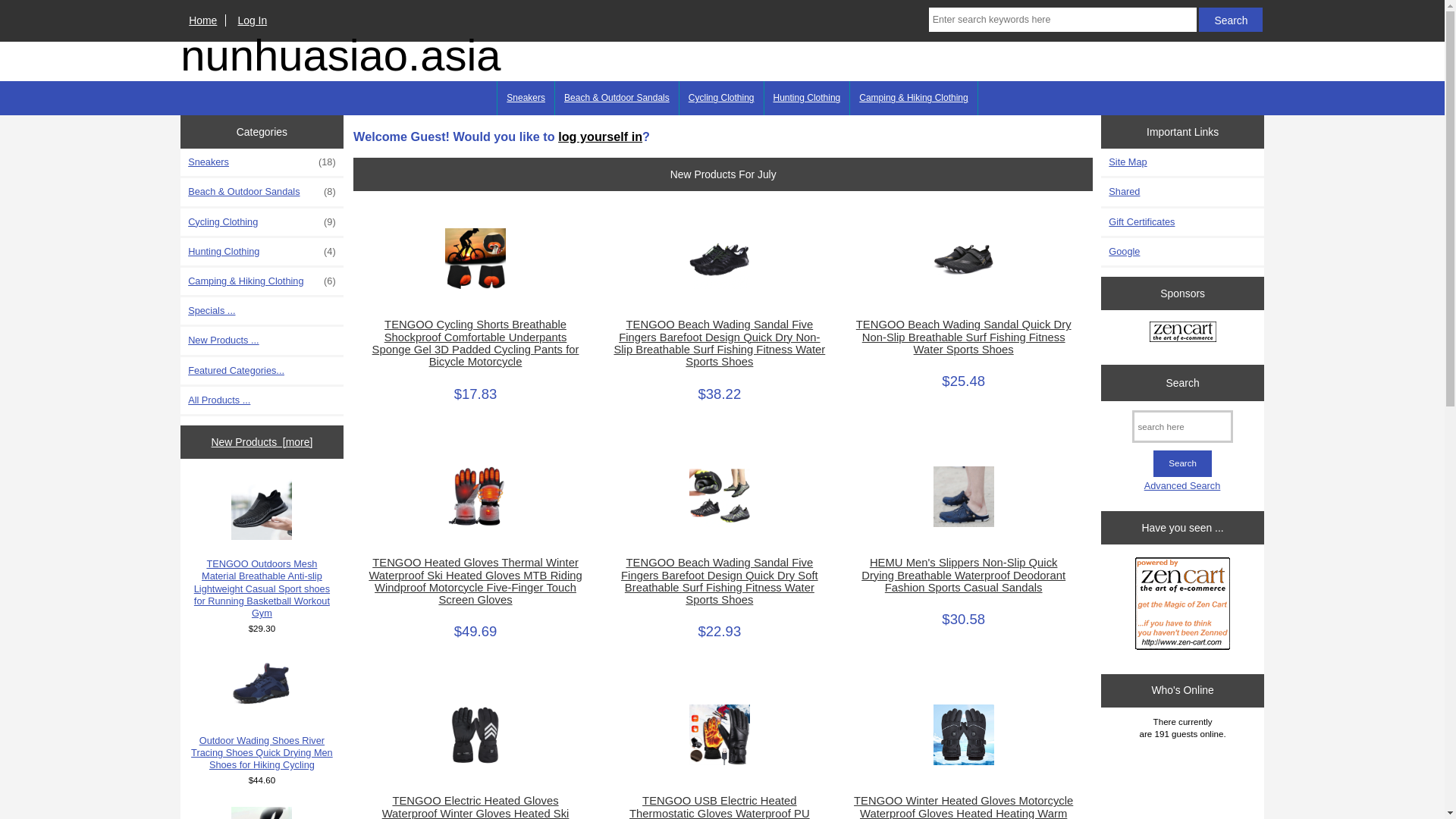The height and width of the screenshot is (819, 1456).
Task: Open the Outdoor Wading Shoes River title
Action: [x=262, y=753]
